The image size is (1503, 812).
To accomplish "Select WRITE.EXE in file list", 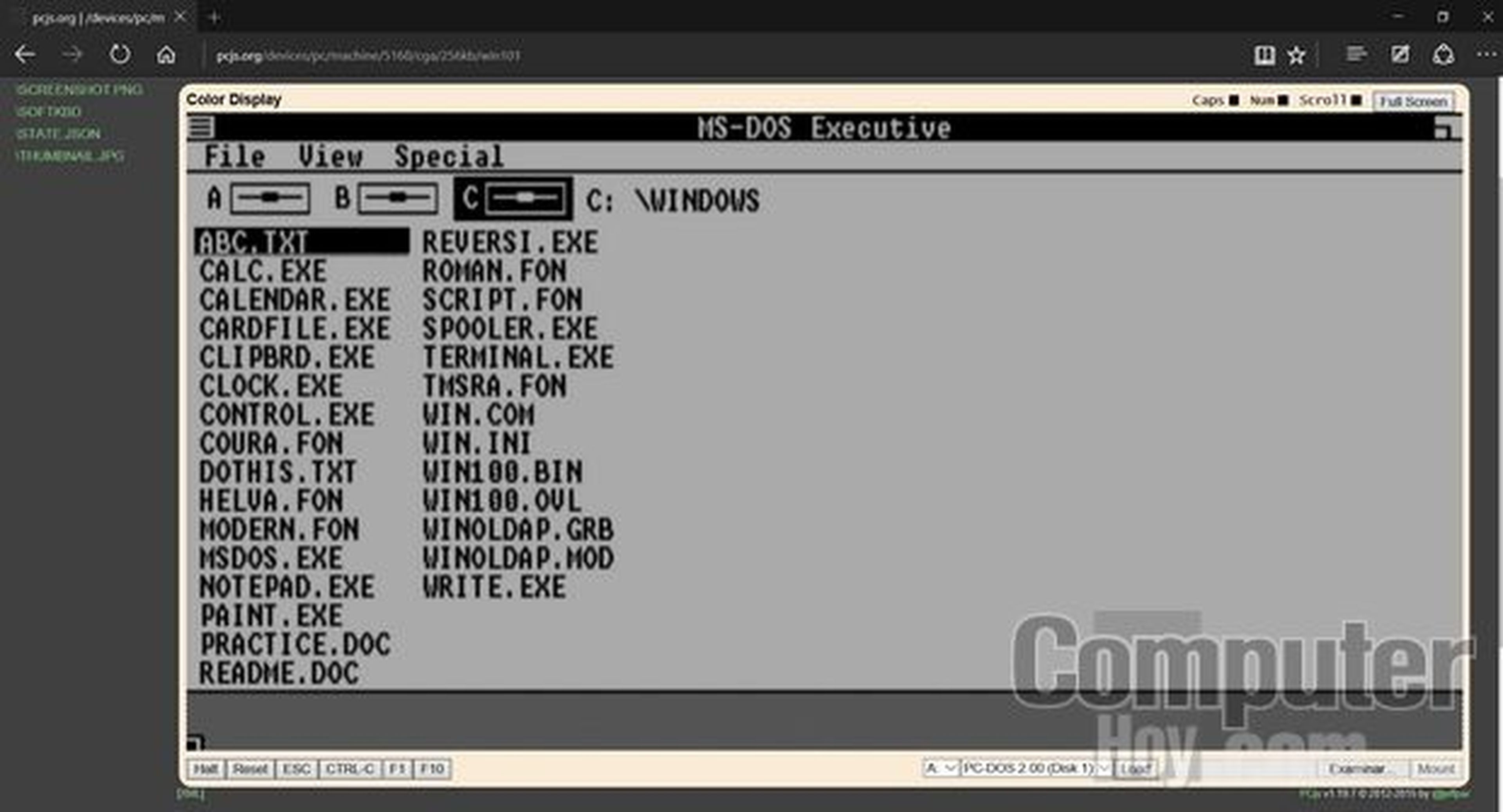I will 494,587.
